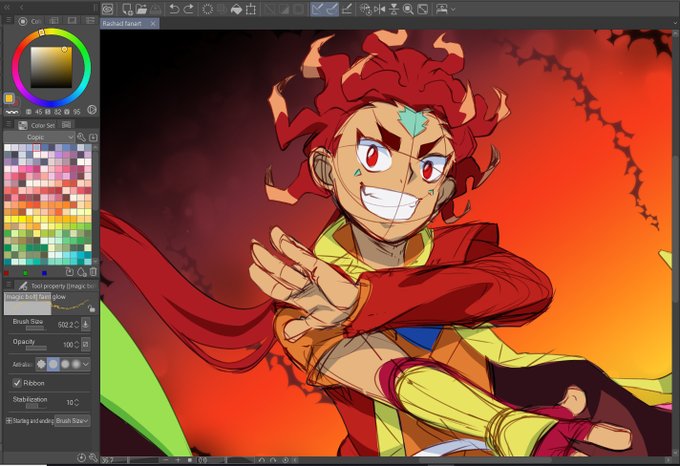Open the Copic color set dropdown
The height and width of the screenshot is (466, 680).
(39, 137)
